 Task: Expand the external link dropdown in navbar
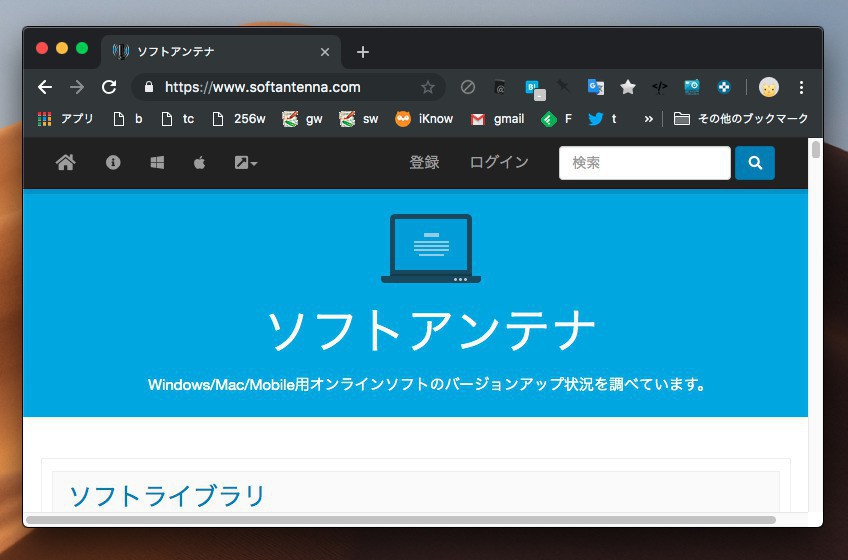coord(246,162)
